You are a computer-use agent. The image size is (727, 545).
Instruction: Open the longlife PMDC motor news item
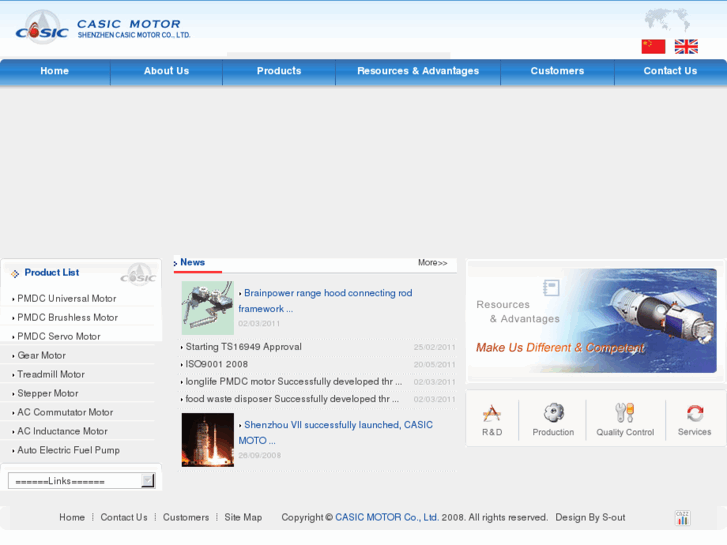[x=293, y=382]
